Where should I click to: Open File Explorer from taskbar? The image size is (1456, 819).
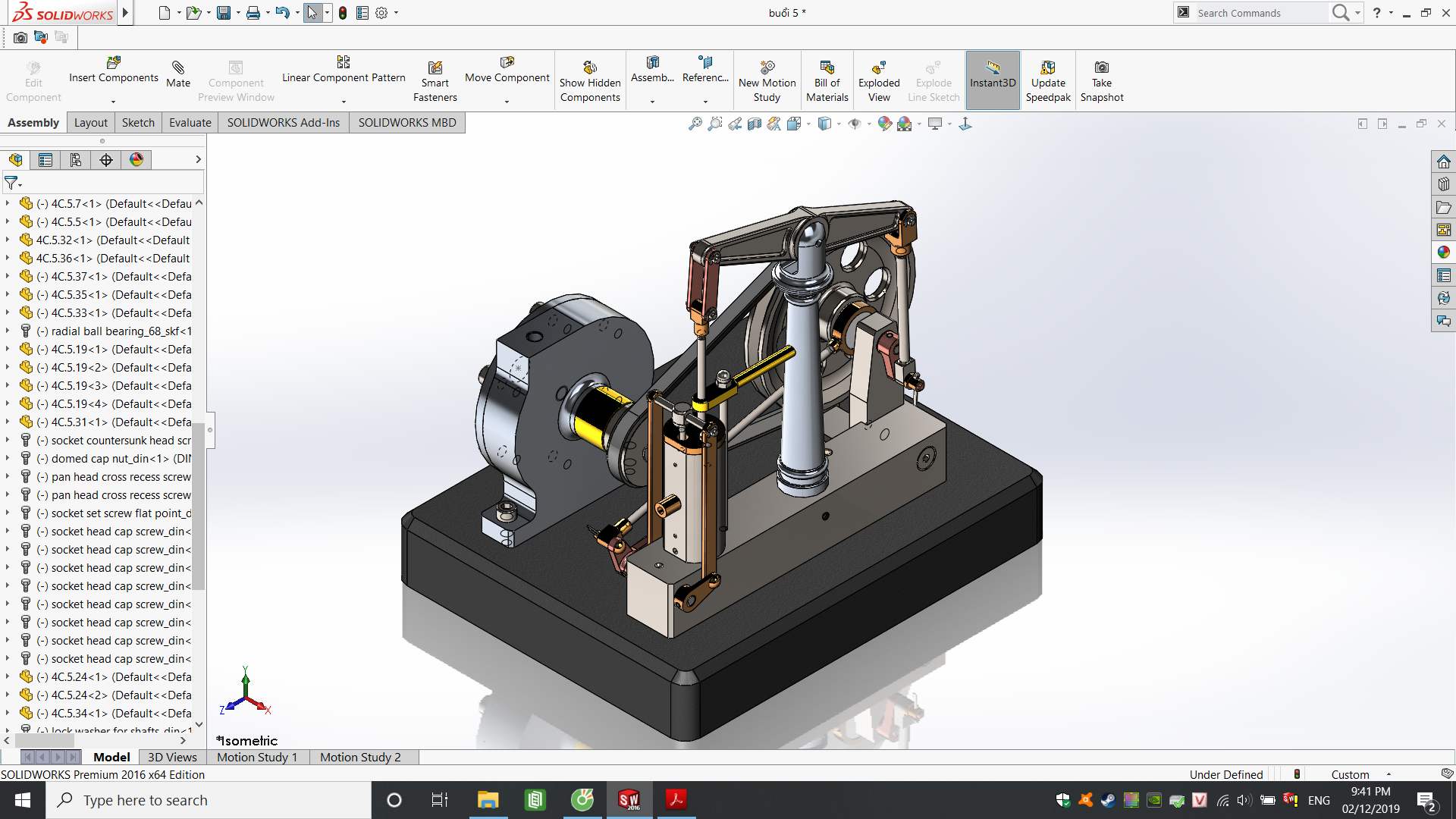488,800
